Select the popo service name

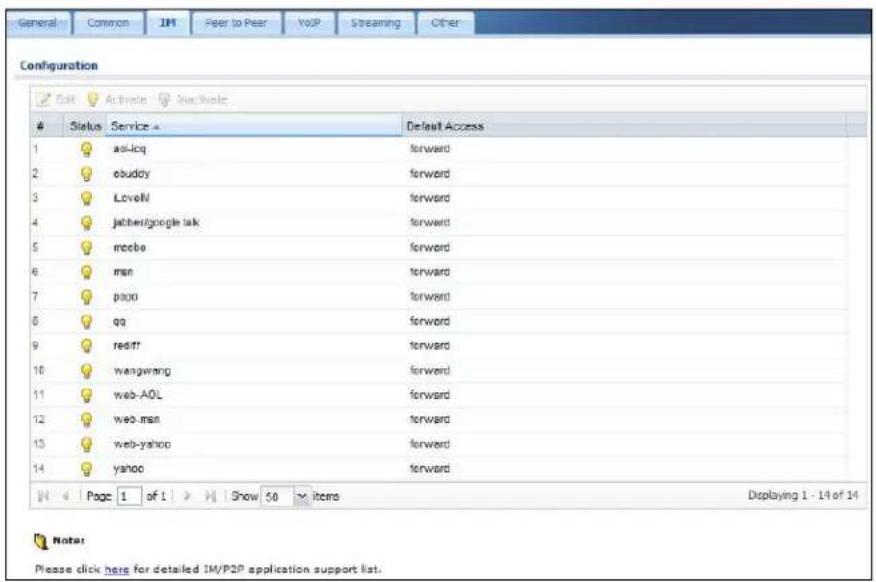coord(125,297)
